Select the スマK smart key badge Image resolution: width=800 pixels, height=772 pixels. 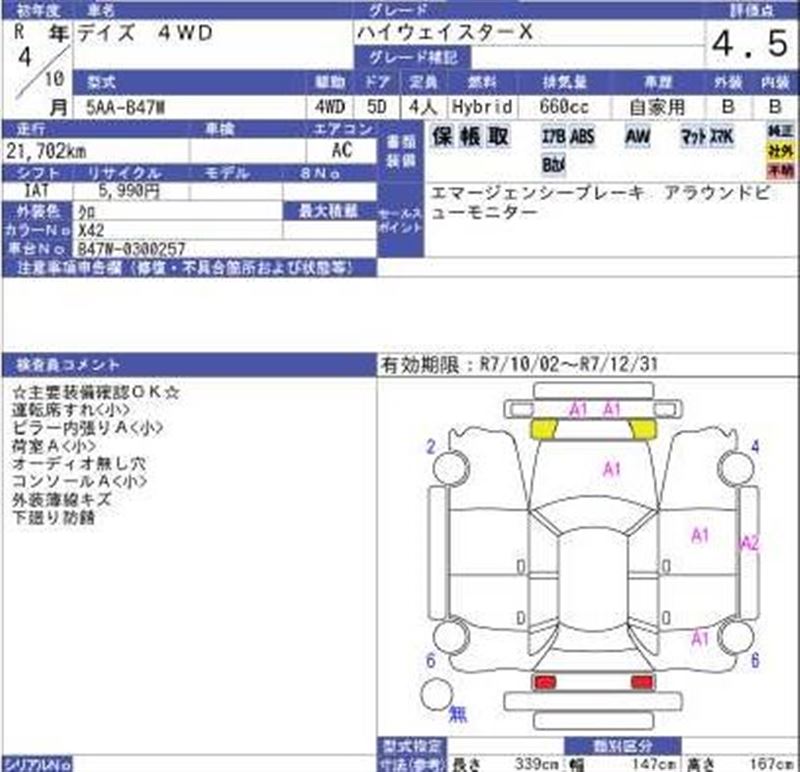(x=721, y=136)
